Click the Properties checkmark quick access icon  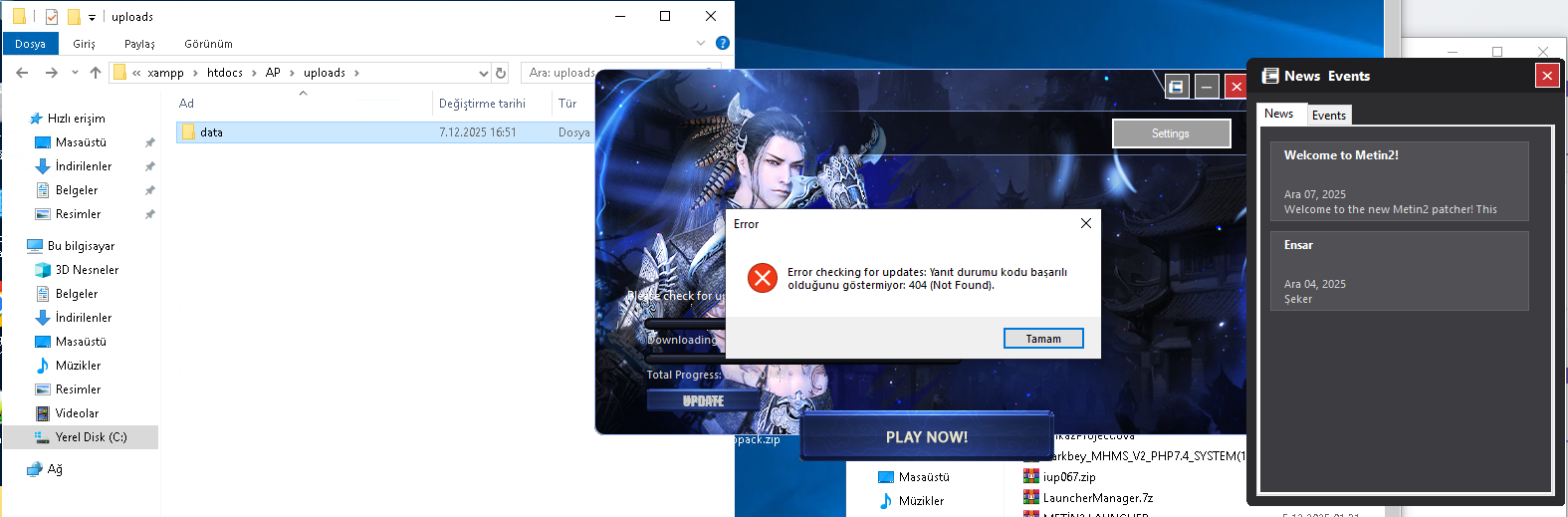point(52,17)
